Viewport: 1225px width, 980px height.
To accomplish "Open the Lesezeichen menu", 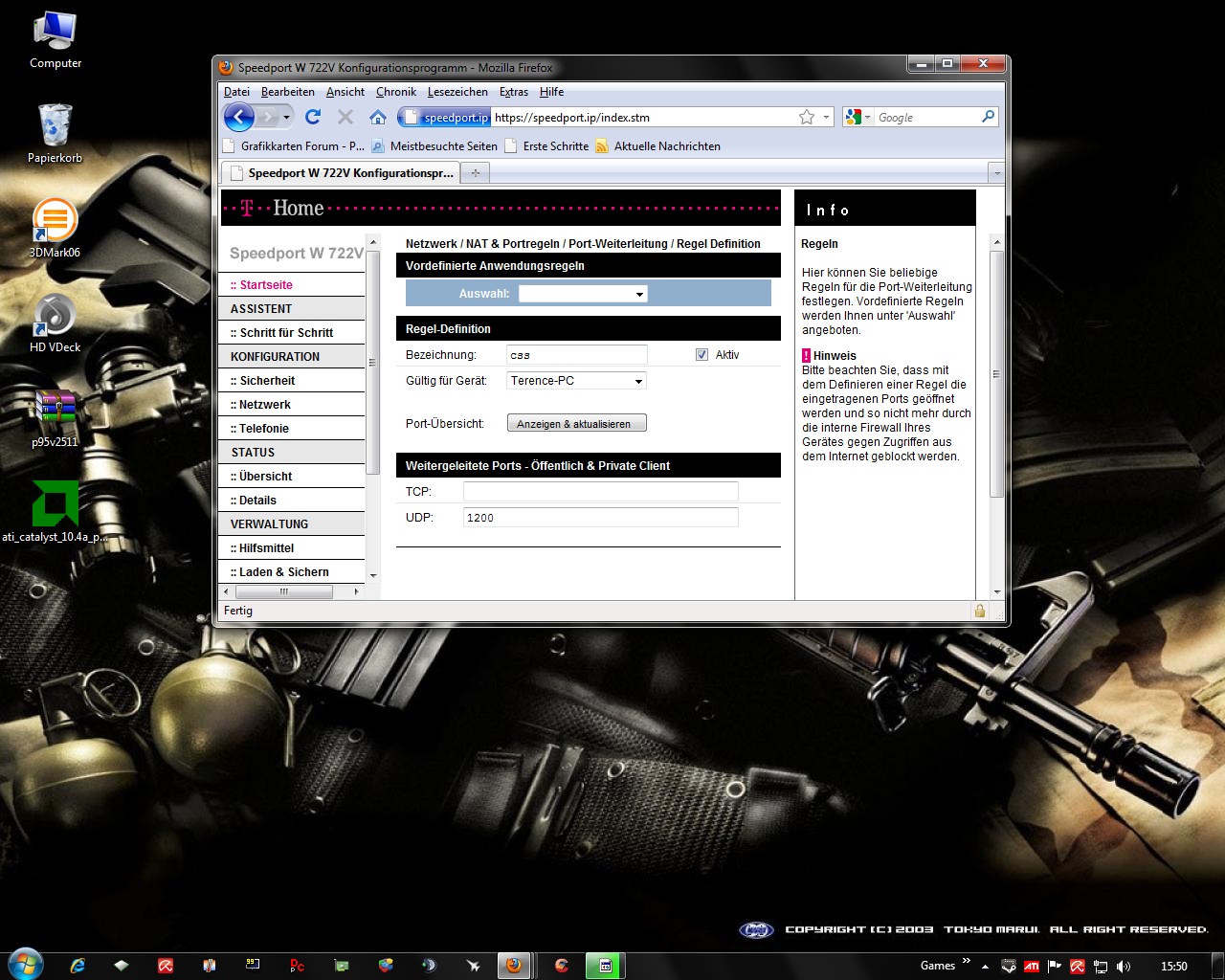I will 457,92.
